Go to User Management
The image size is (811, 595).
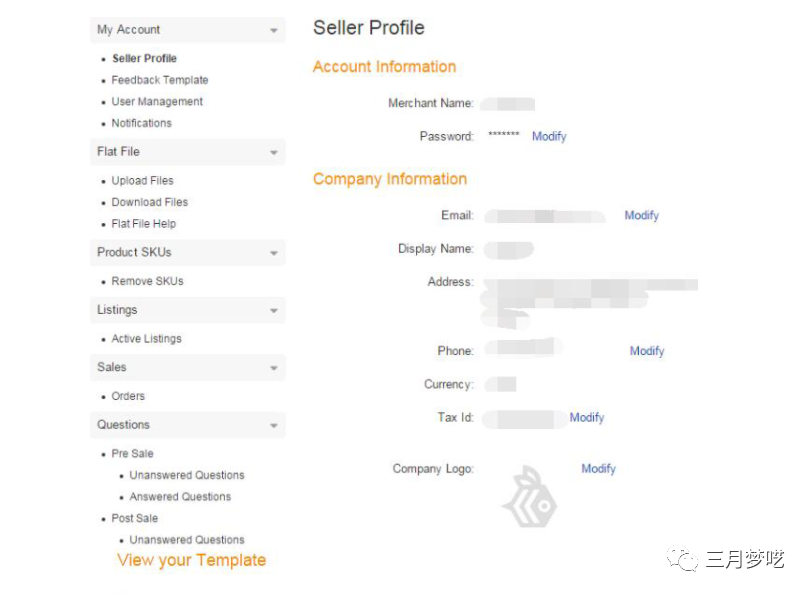pyautogui.click(x=157, y=102)
